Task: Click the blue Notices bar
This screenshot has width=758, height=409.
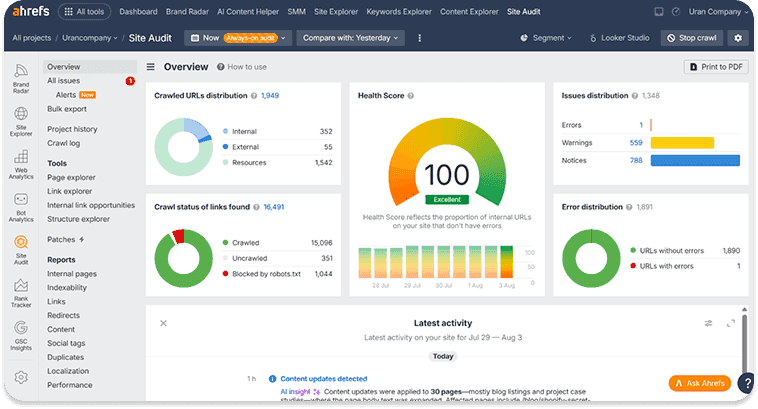Action: coord(695,161)
